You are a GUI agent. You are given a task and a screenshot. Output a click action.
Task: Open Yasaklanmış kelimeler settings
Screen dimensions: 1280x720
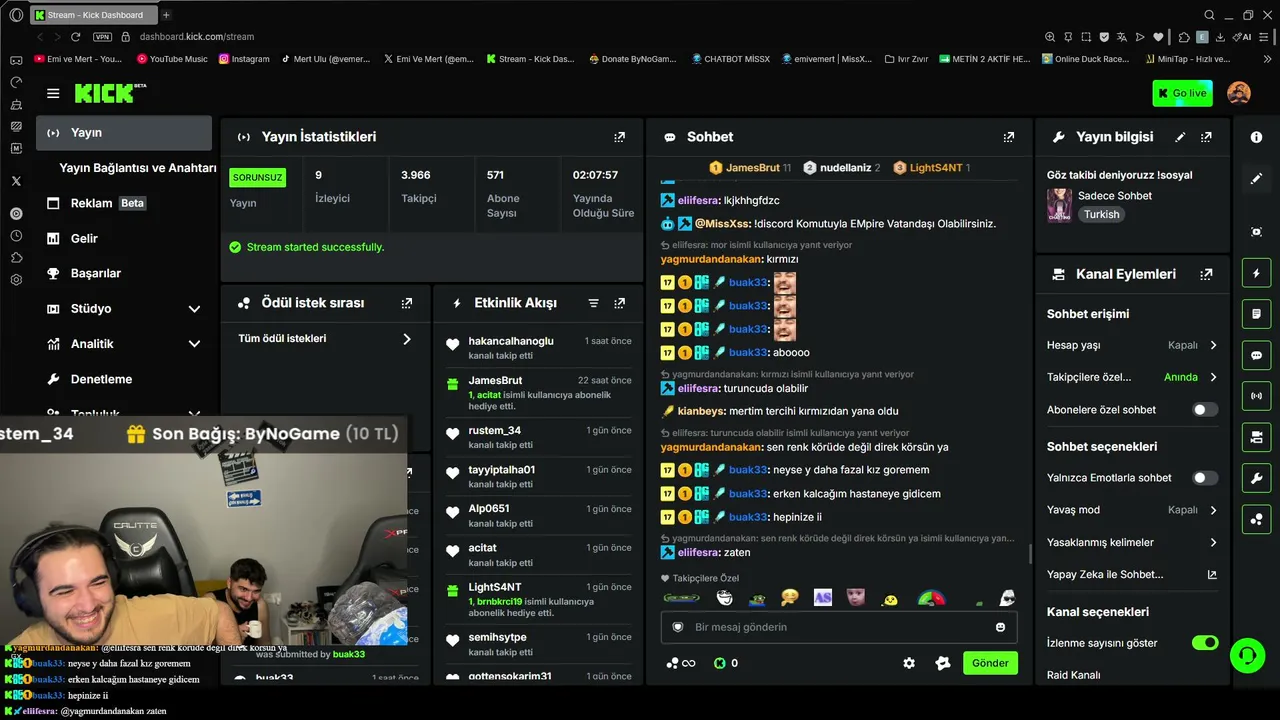(x=1132, y=542)
